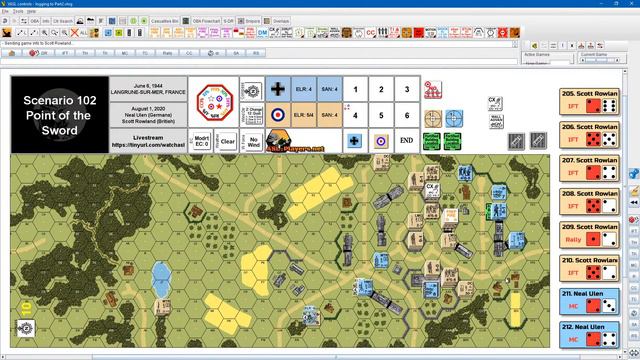Click the IFT dice button
Image resolution: width=640 pixels, height=360 pixels.
tap(64, 53)
